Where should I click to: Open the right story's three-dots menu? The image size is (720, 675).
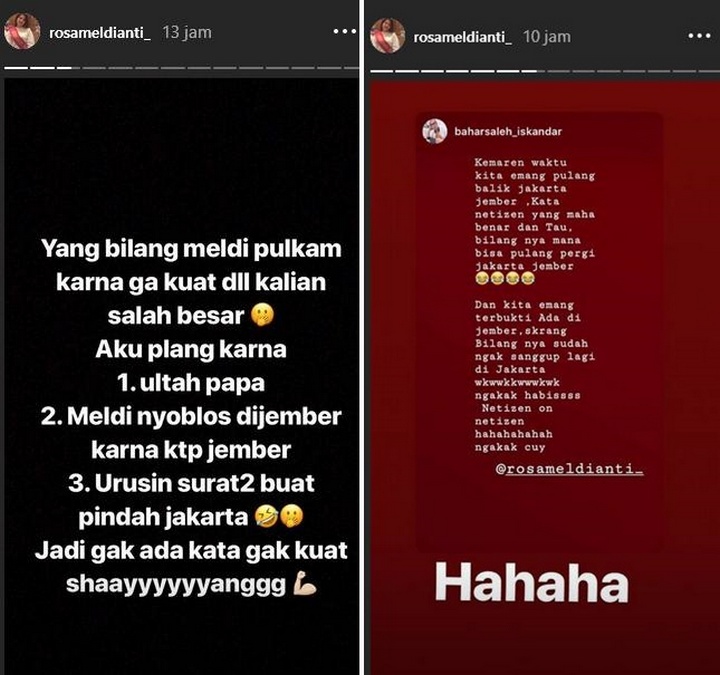point(699,35)
